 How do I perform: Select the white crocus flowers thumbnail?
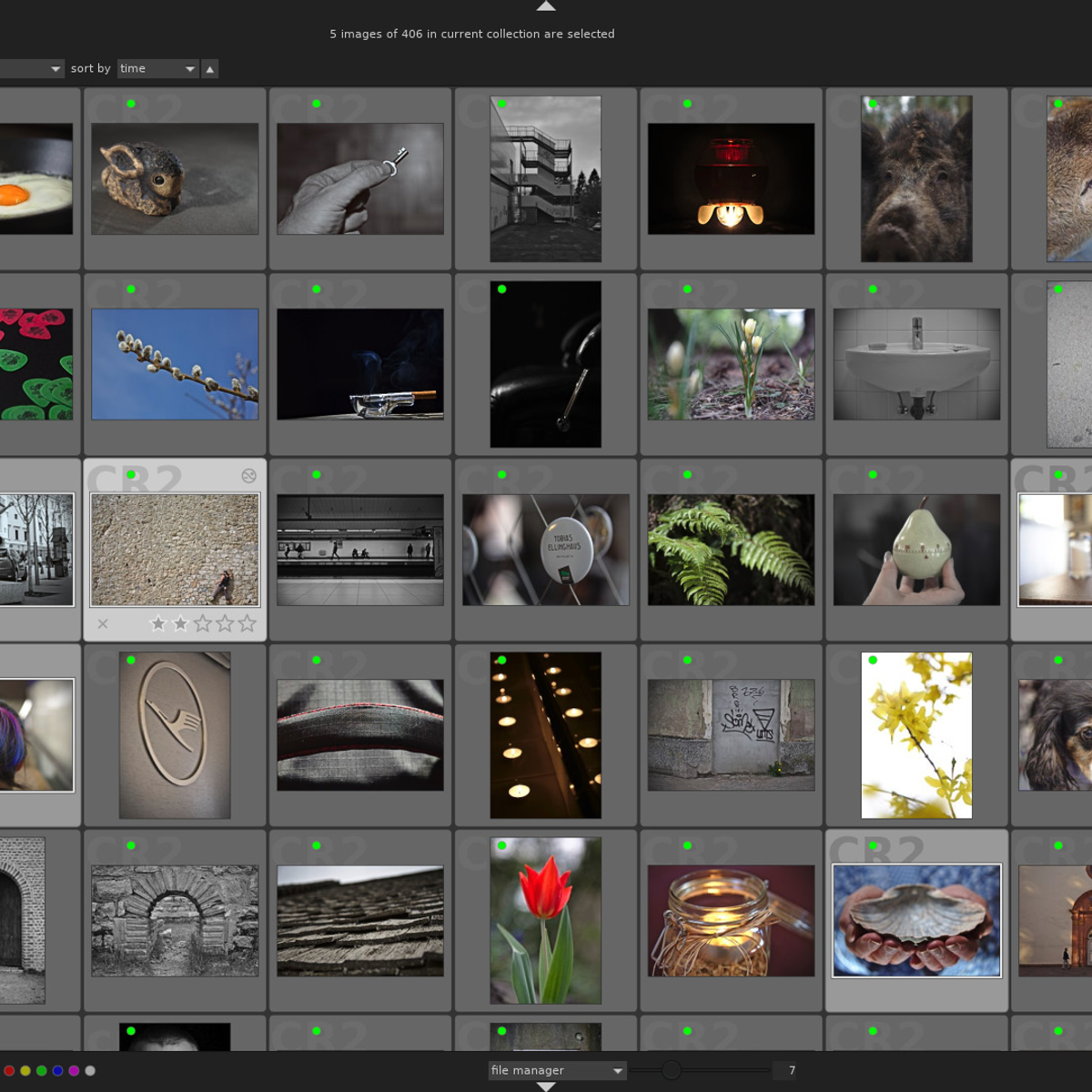(x=732, y=364)
